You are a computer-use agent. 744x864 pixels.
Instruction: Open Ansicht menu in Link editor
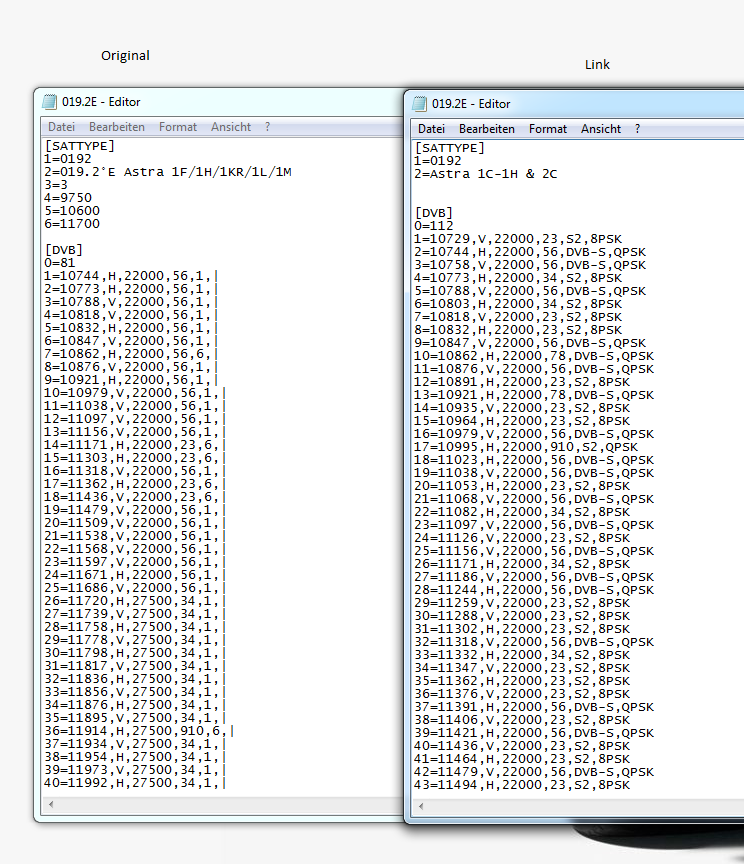(600, 129)
